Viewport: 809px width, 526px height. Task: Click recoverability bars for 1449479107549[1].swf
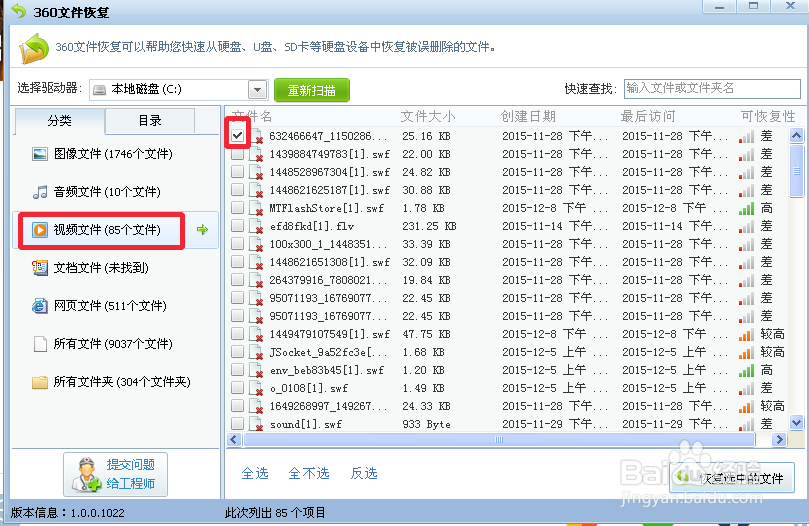tap(746, 334)
